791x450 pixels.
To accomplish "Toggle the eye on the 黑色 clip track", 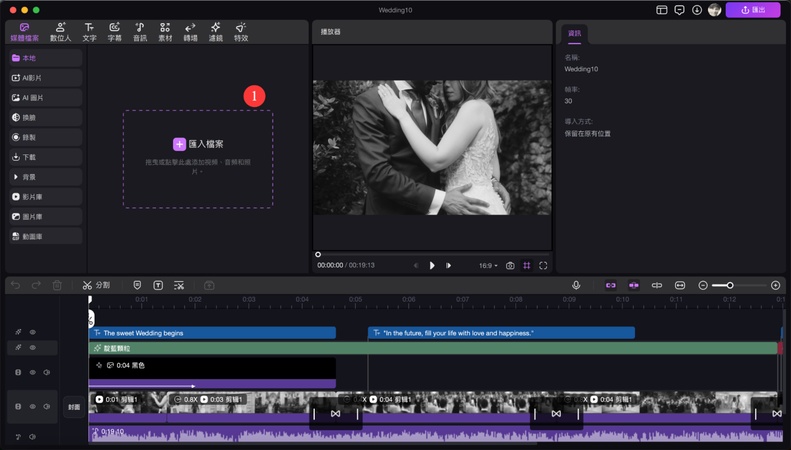I will (x=32, y=373).
